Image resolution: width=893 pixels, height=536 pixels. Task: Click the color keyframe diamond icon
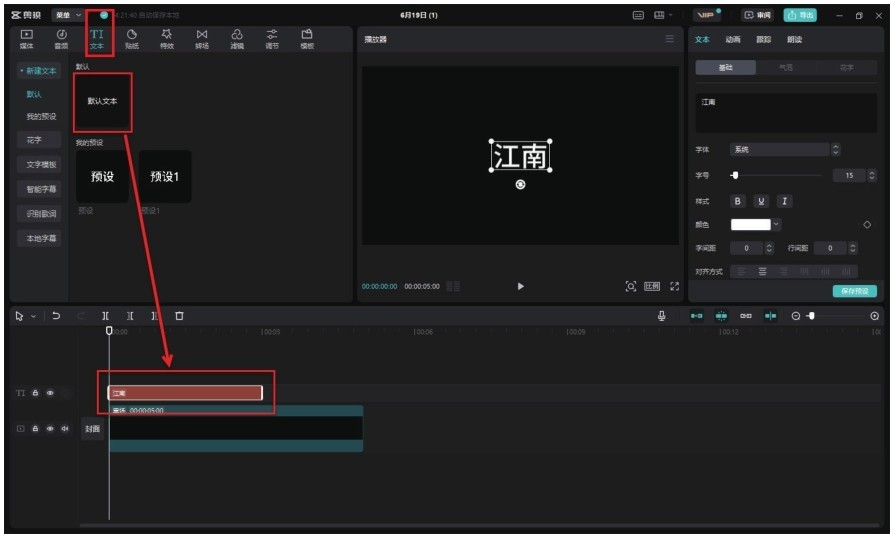tap(867, 224)
